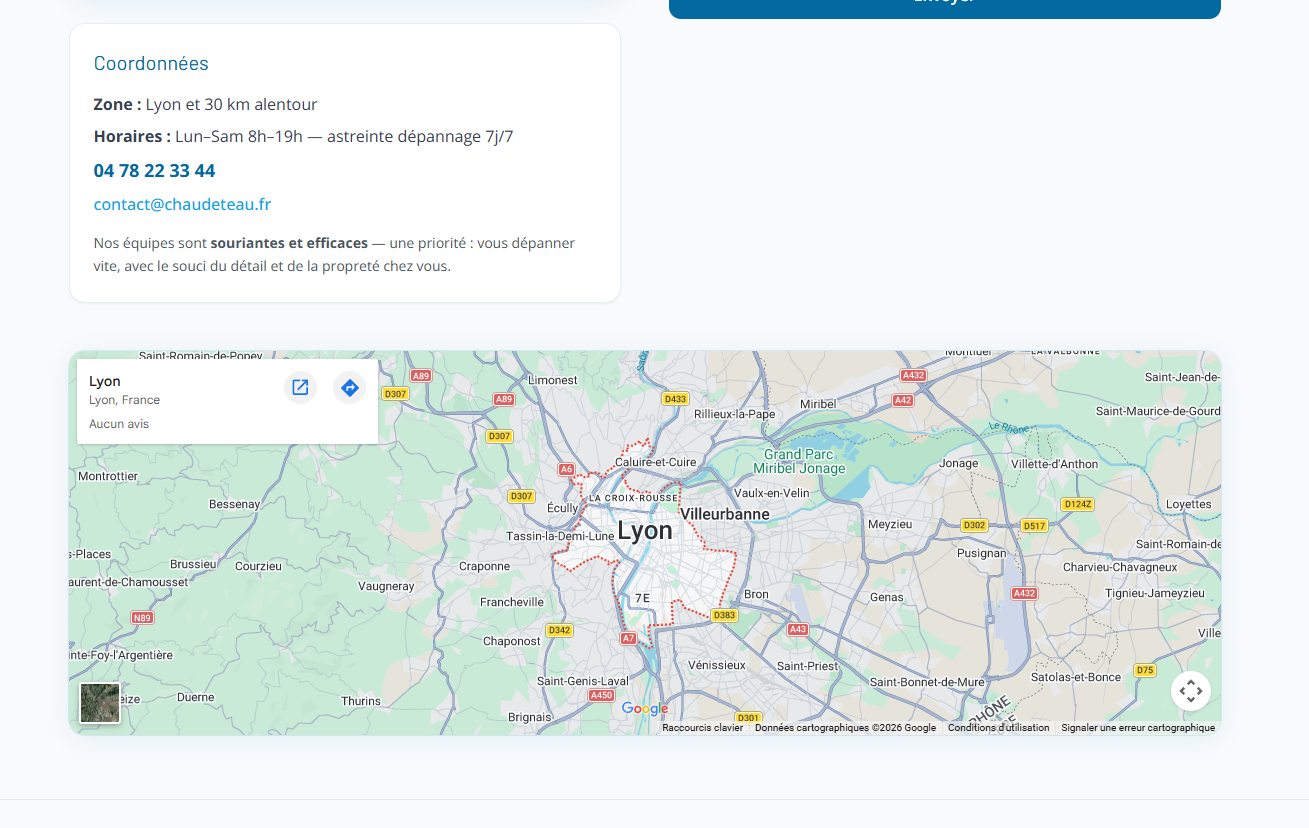Switch to satellite view thumbnail
This screenshot has height=828, width=1309.
point(100,702)
